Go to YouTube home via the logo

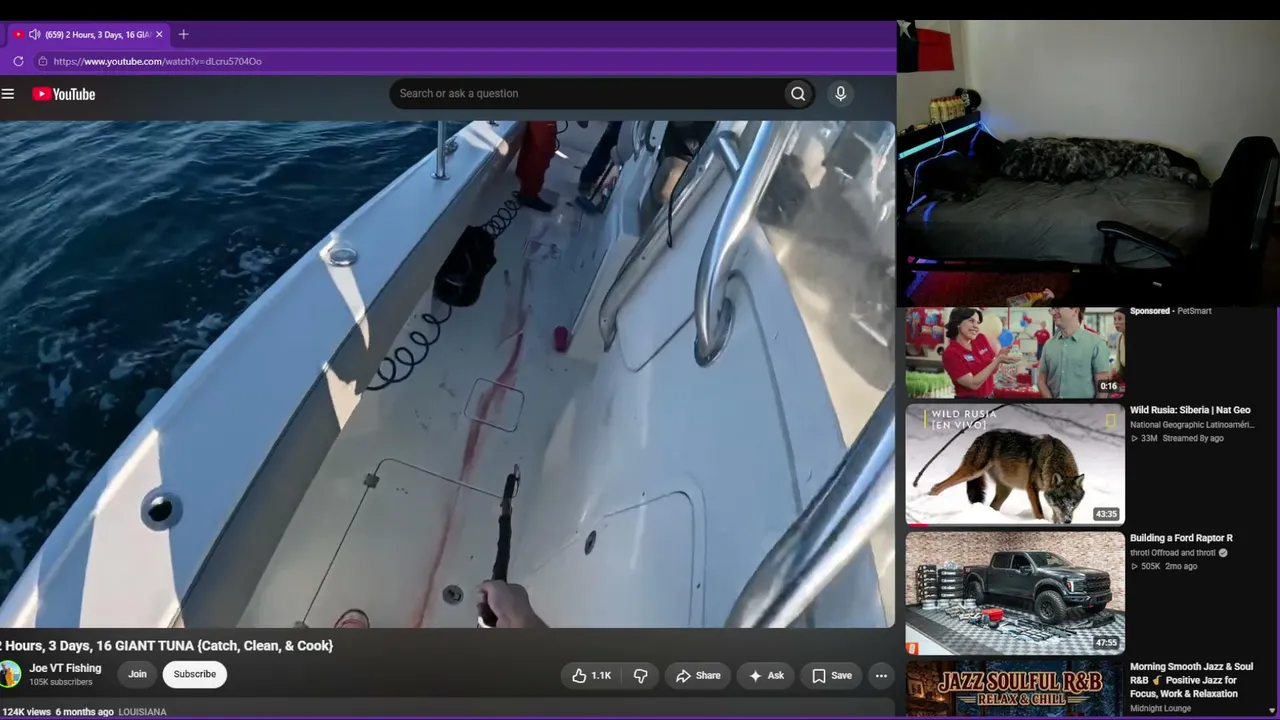(64, 94)
